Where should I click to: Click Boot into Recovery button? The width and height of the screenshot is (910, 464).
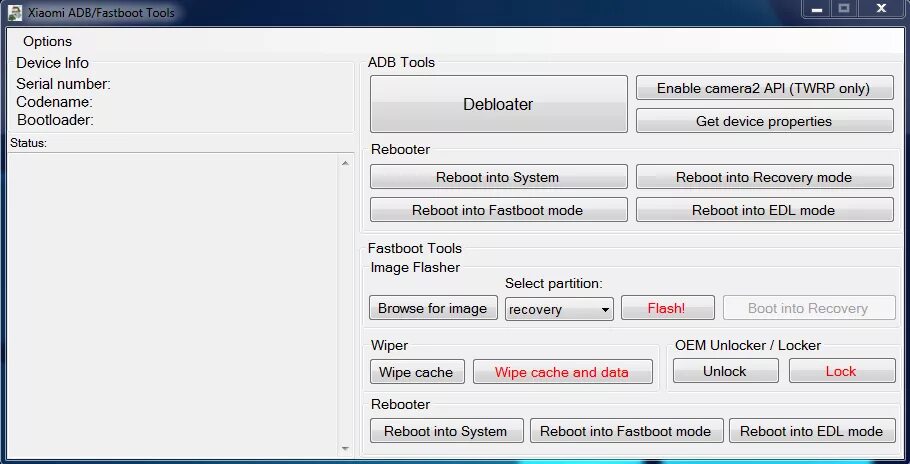[x=808, y=308]
